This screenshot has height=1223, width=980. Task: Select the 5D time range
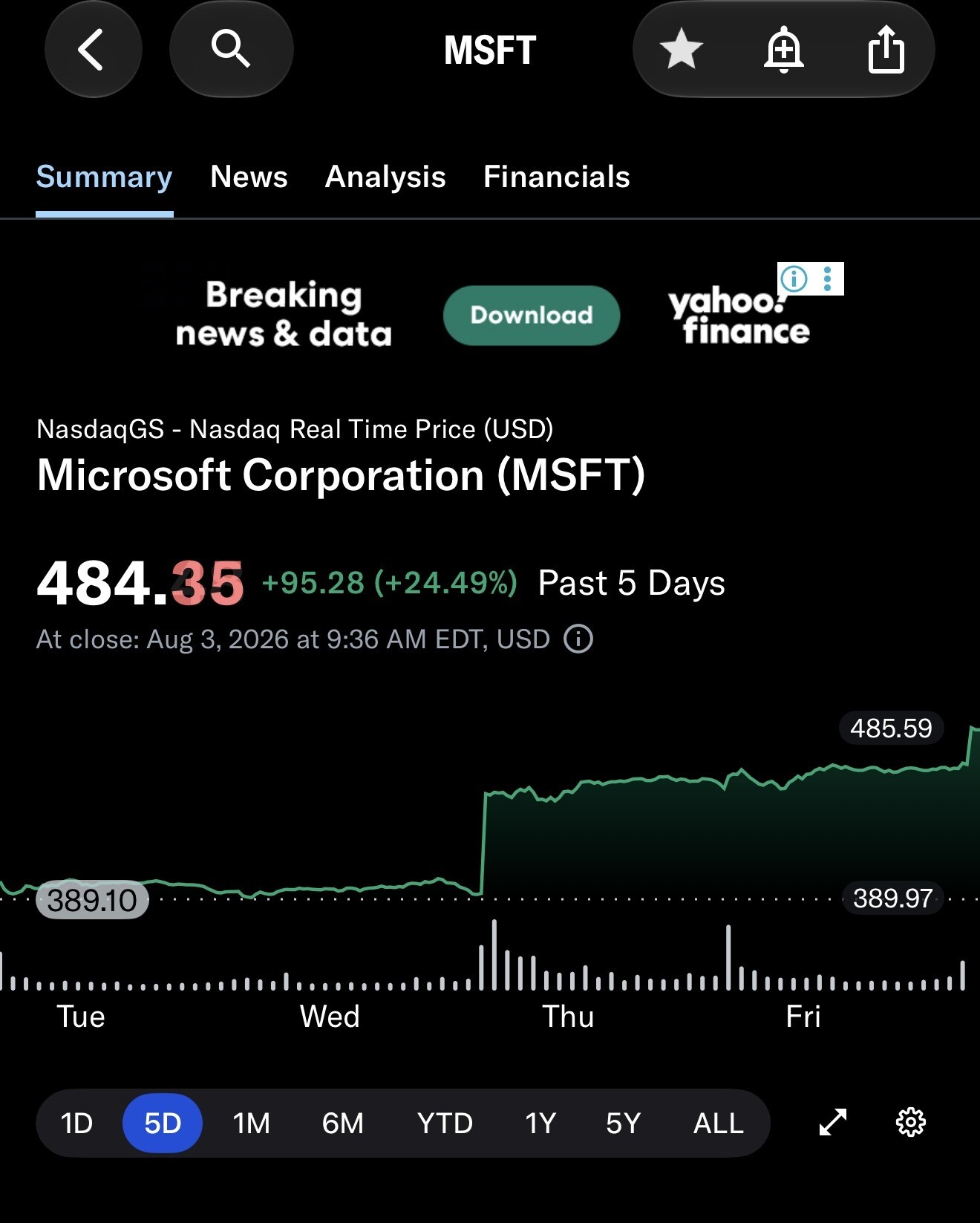163,1123
